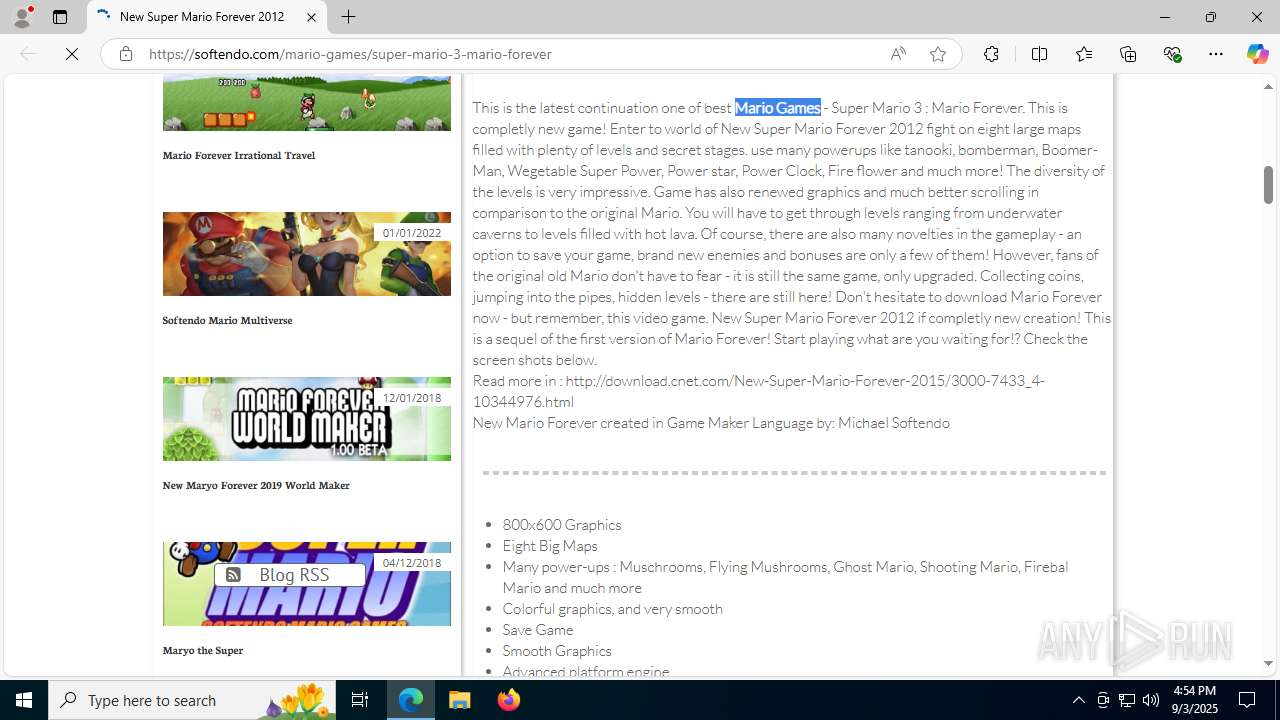This screenshot has height=720, width=1280.
Task: Show hidden system tray icons
Action: pos(1078,700)
